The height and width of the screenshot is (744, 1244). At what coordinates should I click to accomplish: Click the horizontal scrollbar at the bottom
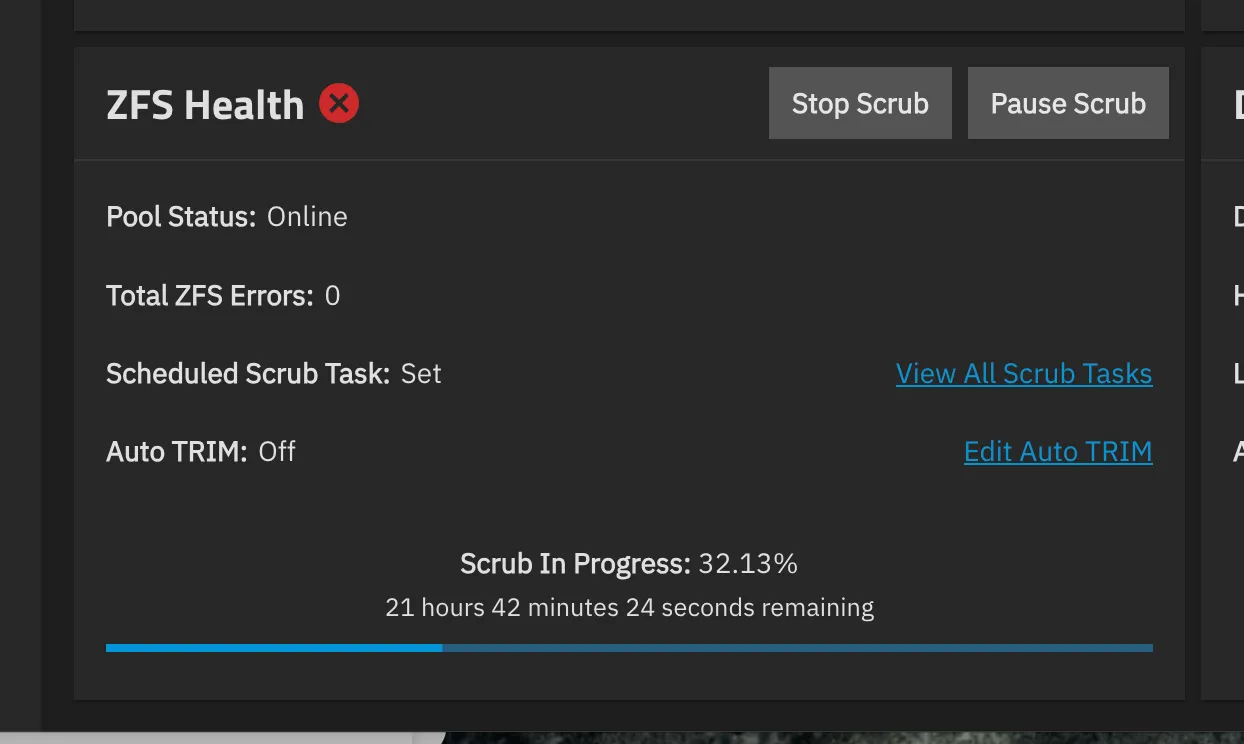click(200, 737)
